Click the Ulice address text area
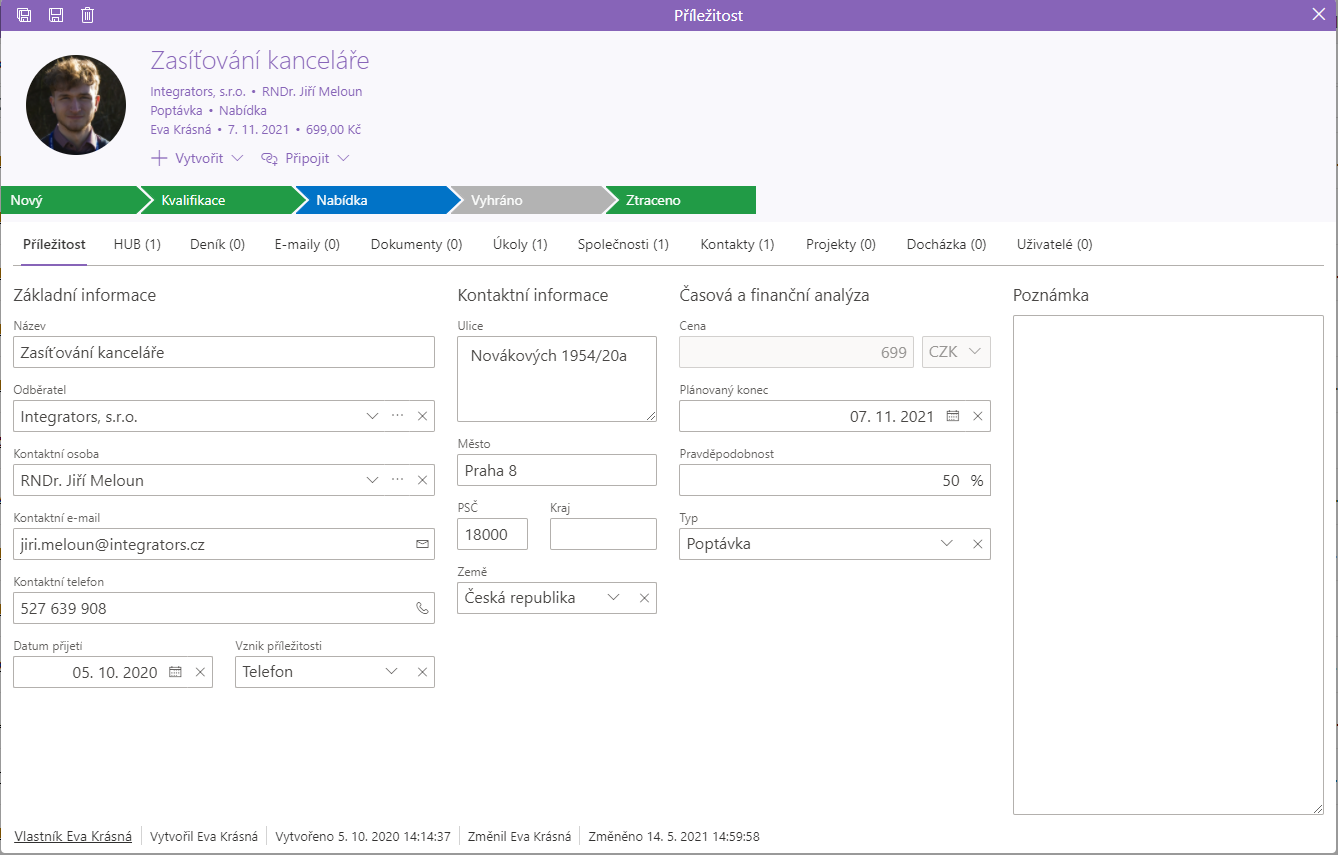This screenshot has width=1338, height=855. point(557,379)
